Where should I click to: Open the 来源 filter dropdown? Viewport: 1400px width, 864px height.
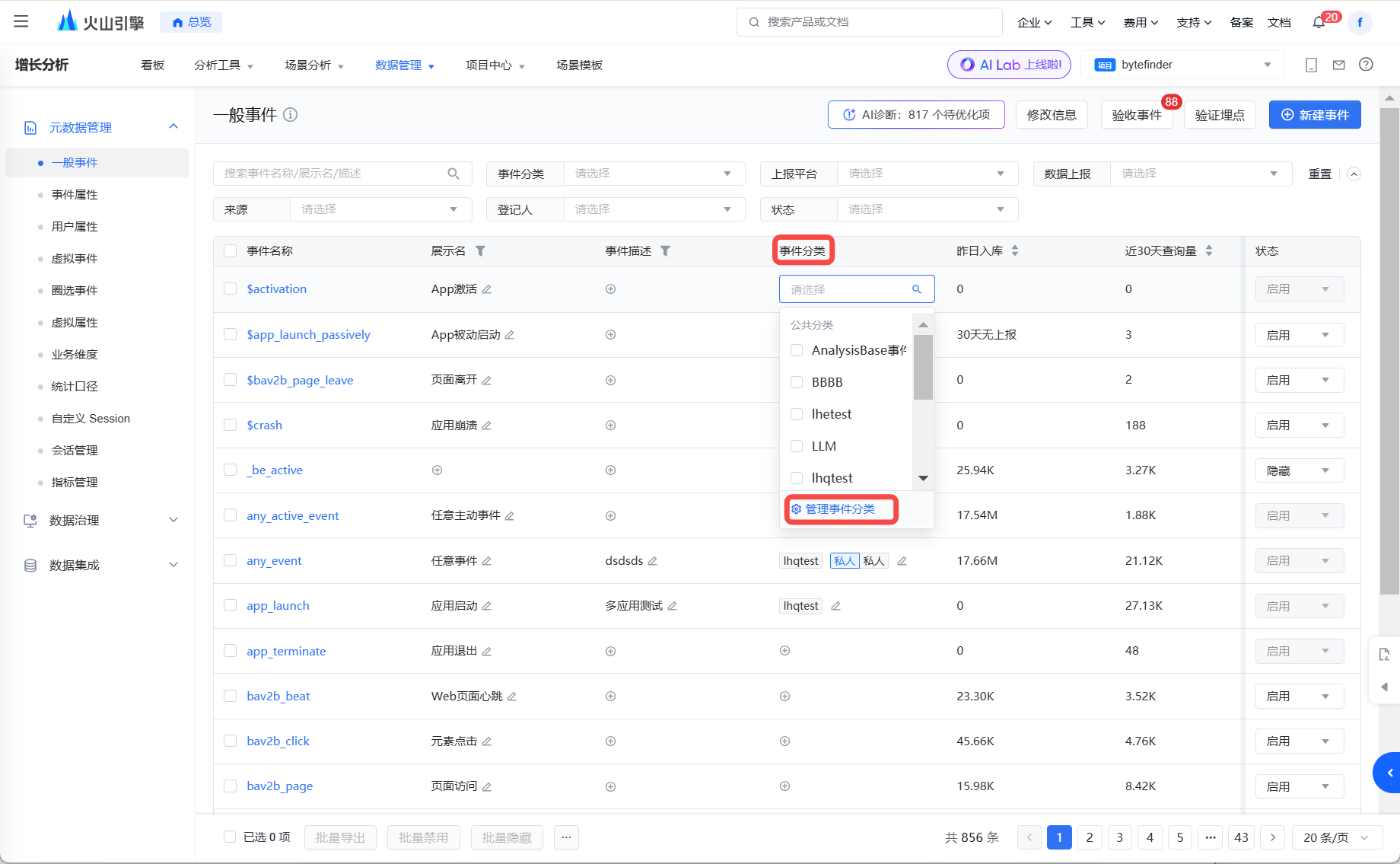pyautogui.click(x=380, y=209)
